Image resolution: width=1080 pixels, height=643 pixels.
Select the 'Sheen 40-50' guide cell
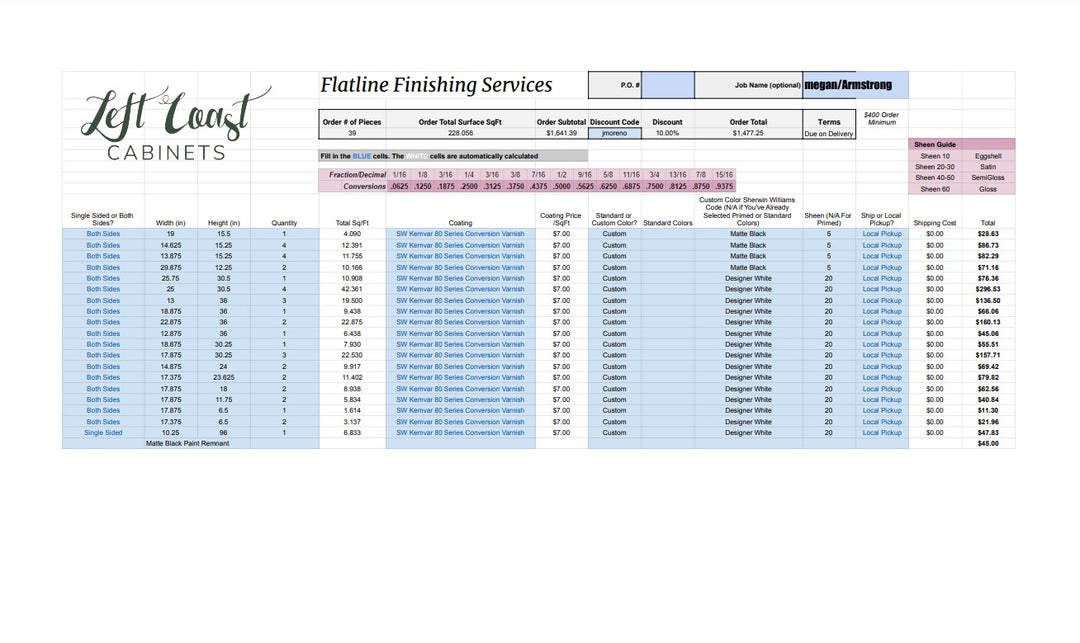point(935,178)
